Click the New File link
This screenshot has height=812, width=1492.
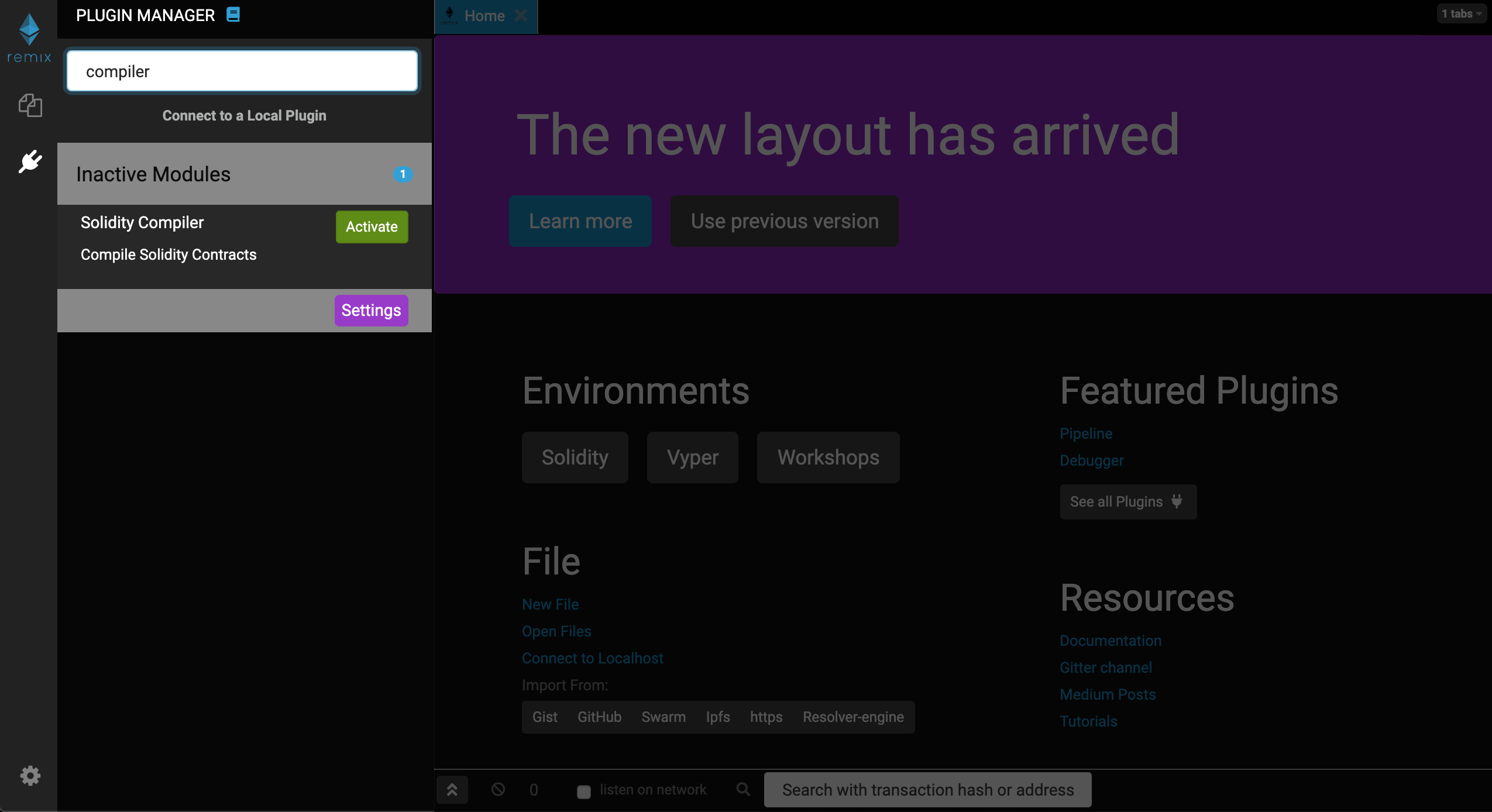coord(550,604)
